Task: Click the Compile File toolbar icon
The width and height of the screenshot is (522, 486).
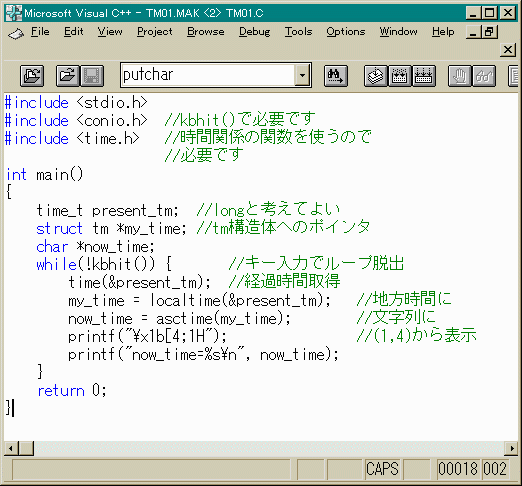Action: pyautogui.click(x=376, y=76)
